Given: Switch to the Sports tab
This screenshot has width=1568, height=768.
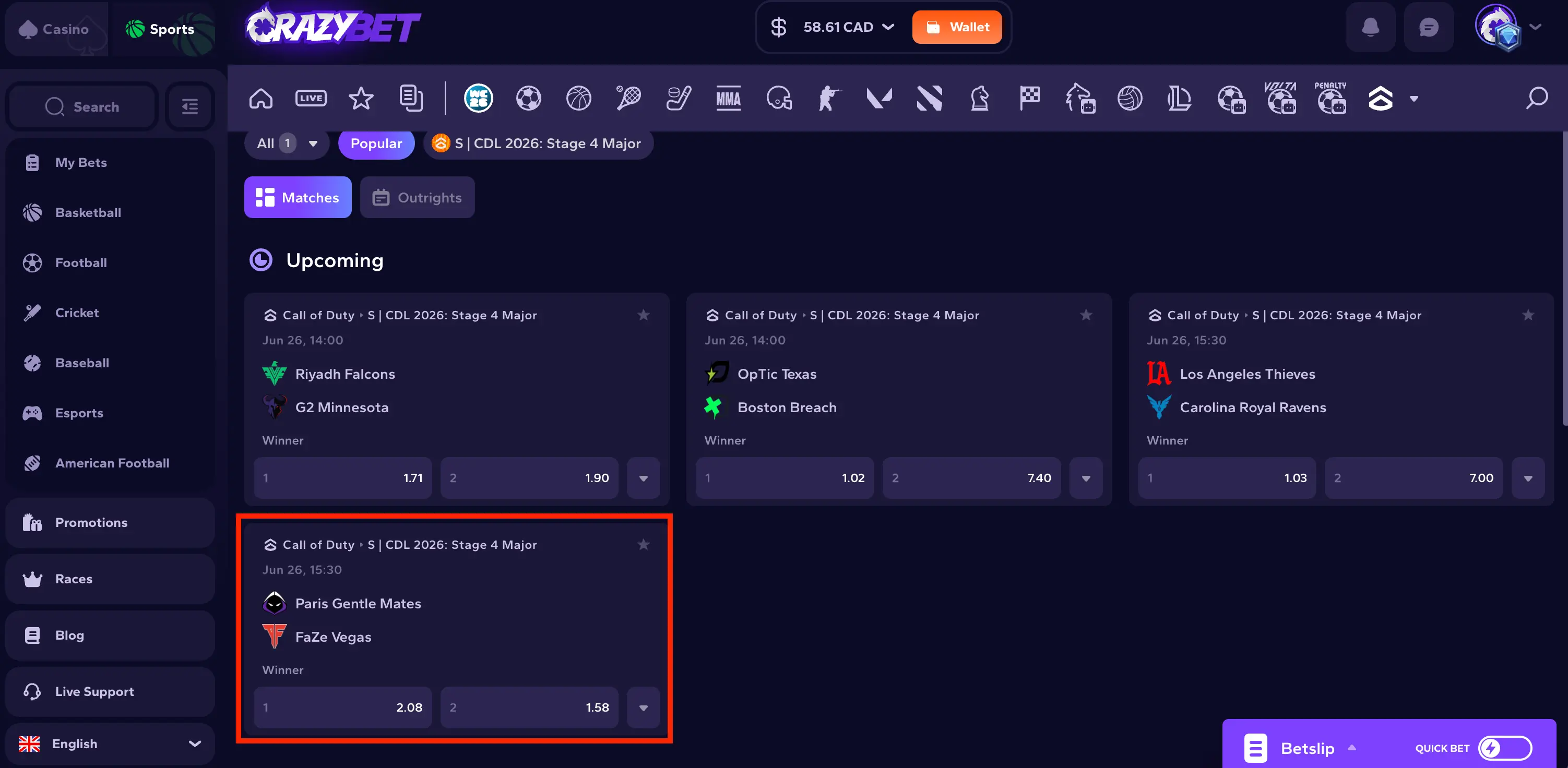Looking at the screenshot, I should pyautogui.click(x=164, y=29).
